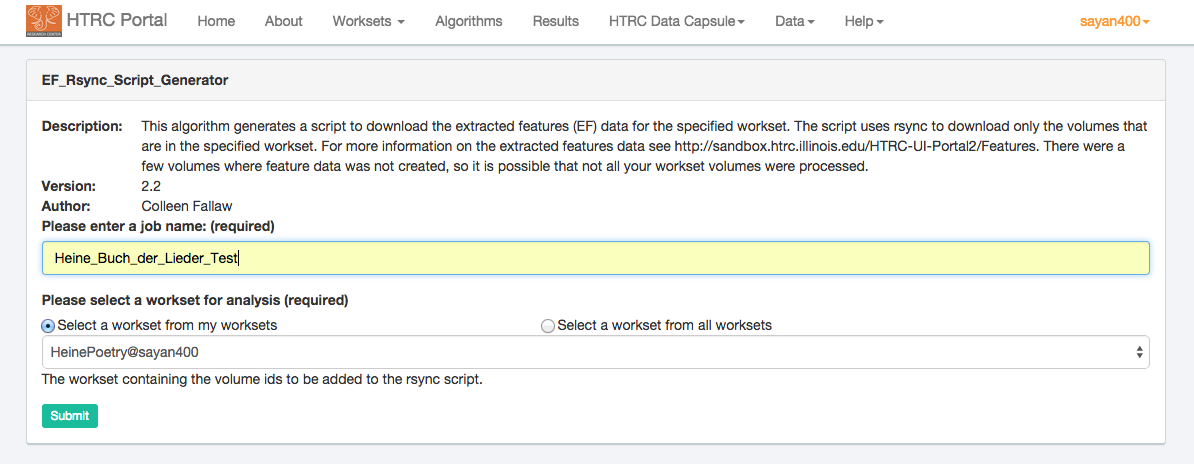Click the workset select arrows icon
This screenshot has width=1194, height=464.
tap(1139, 352)
